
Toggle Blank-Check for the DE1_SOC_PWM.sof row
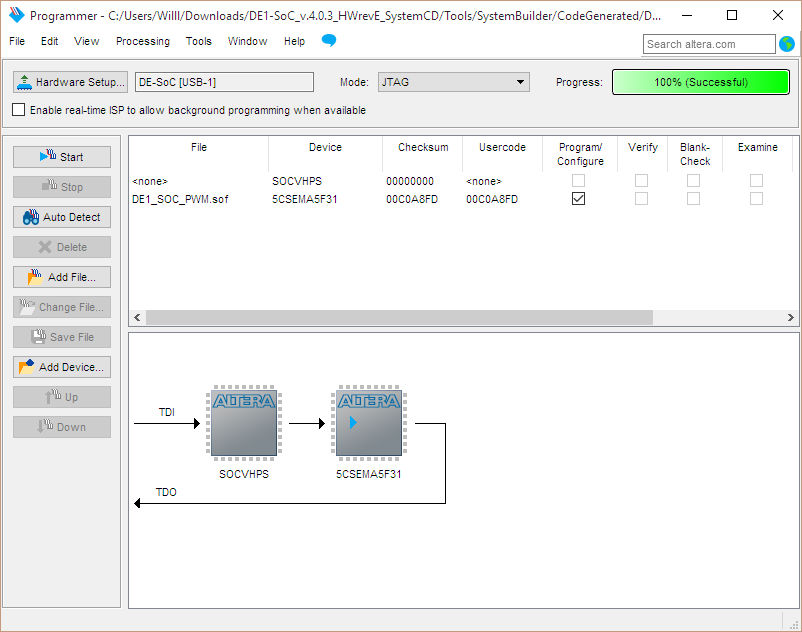[x=694, y=198]
